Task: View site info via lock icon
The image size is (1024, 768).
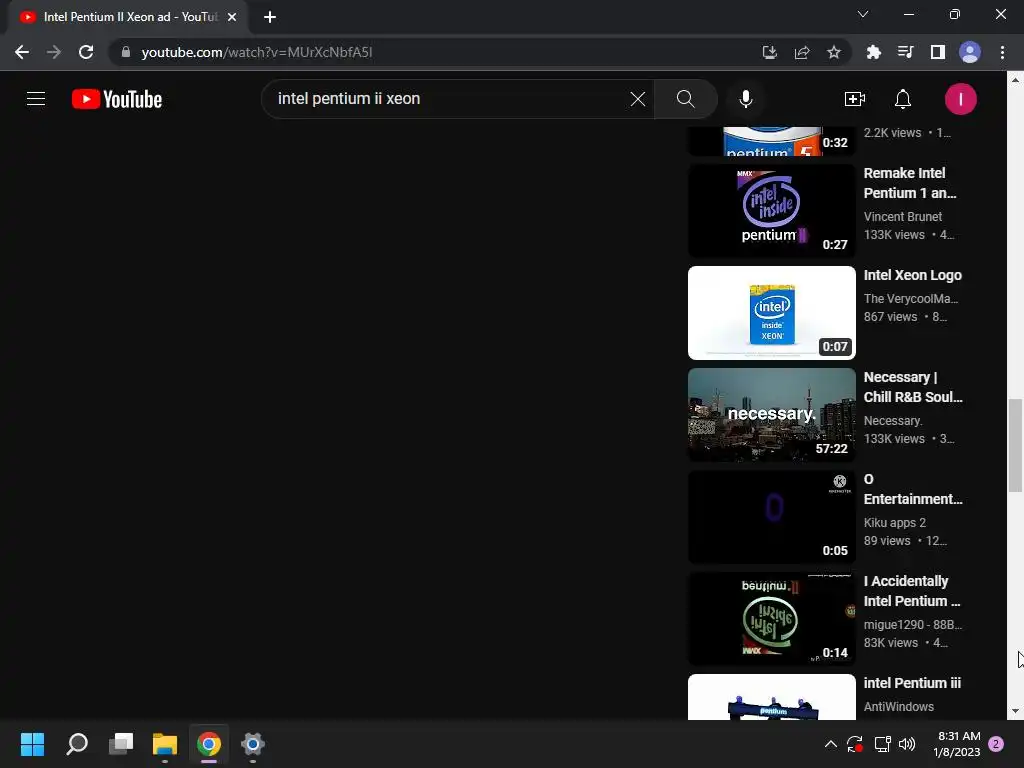Action: pos(126,52)
